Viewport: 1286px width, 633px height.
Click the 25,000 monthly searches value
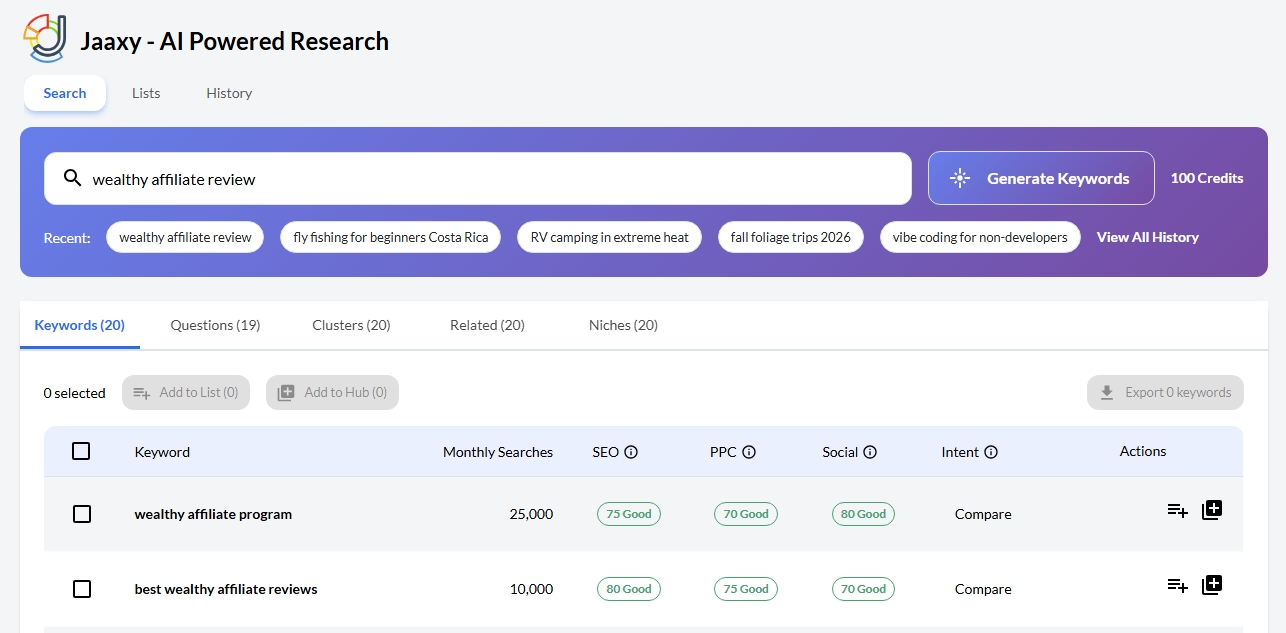tap(531, 514)
